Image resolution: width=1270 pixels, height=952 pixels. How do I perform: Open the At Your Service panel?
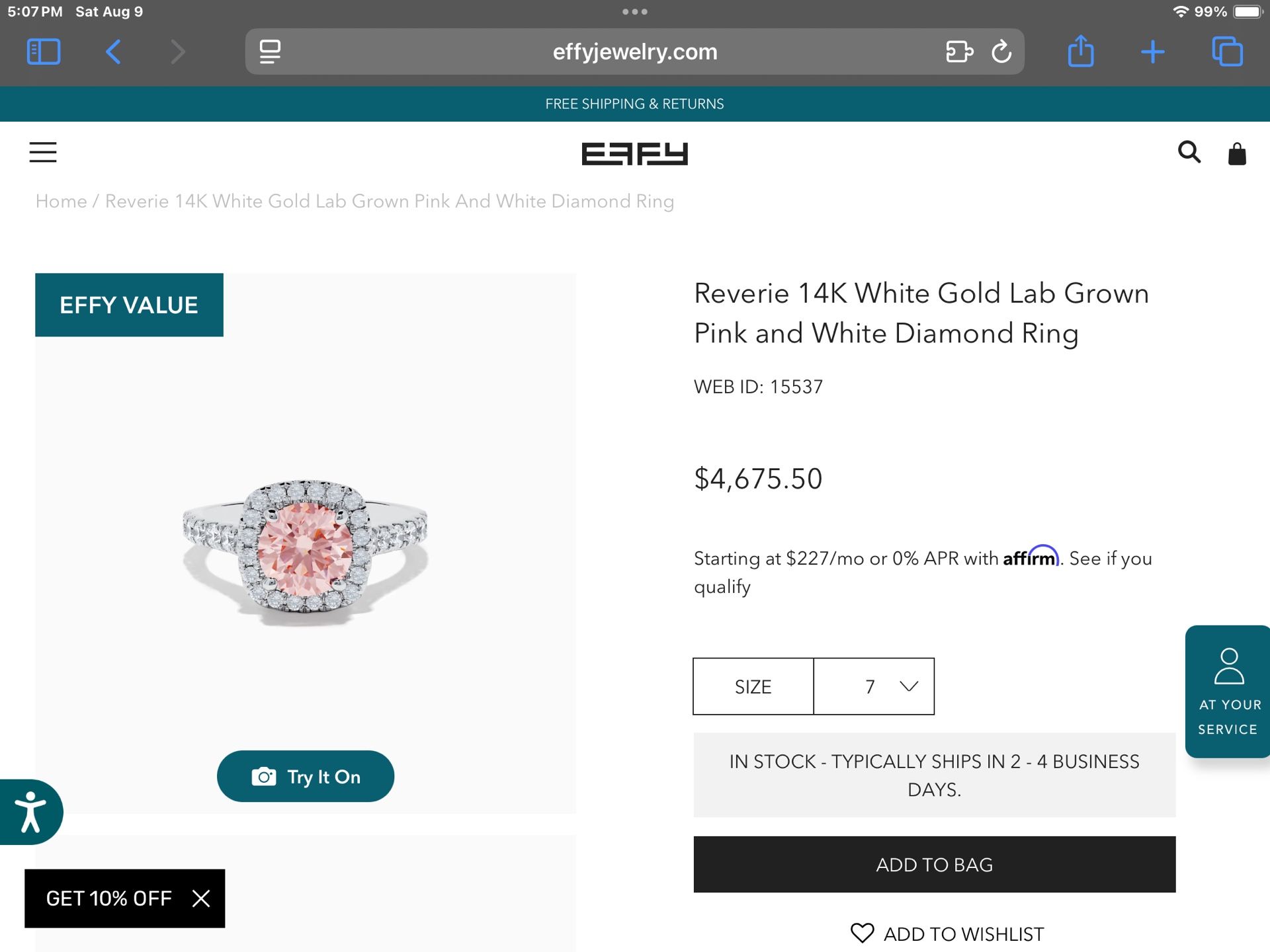pos(1228,691)
